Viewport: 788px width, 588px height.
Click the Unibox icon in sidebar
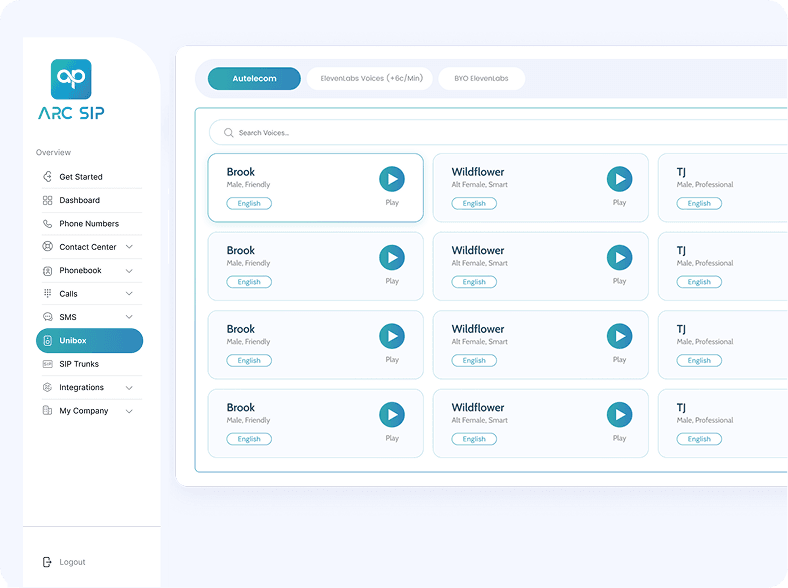point(48,341)
